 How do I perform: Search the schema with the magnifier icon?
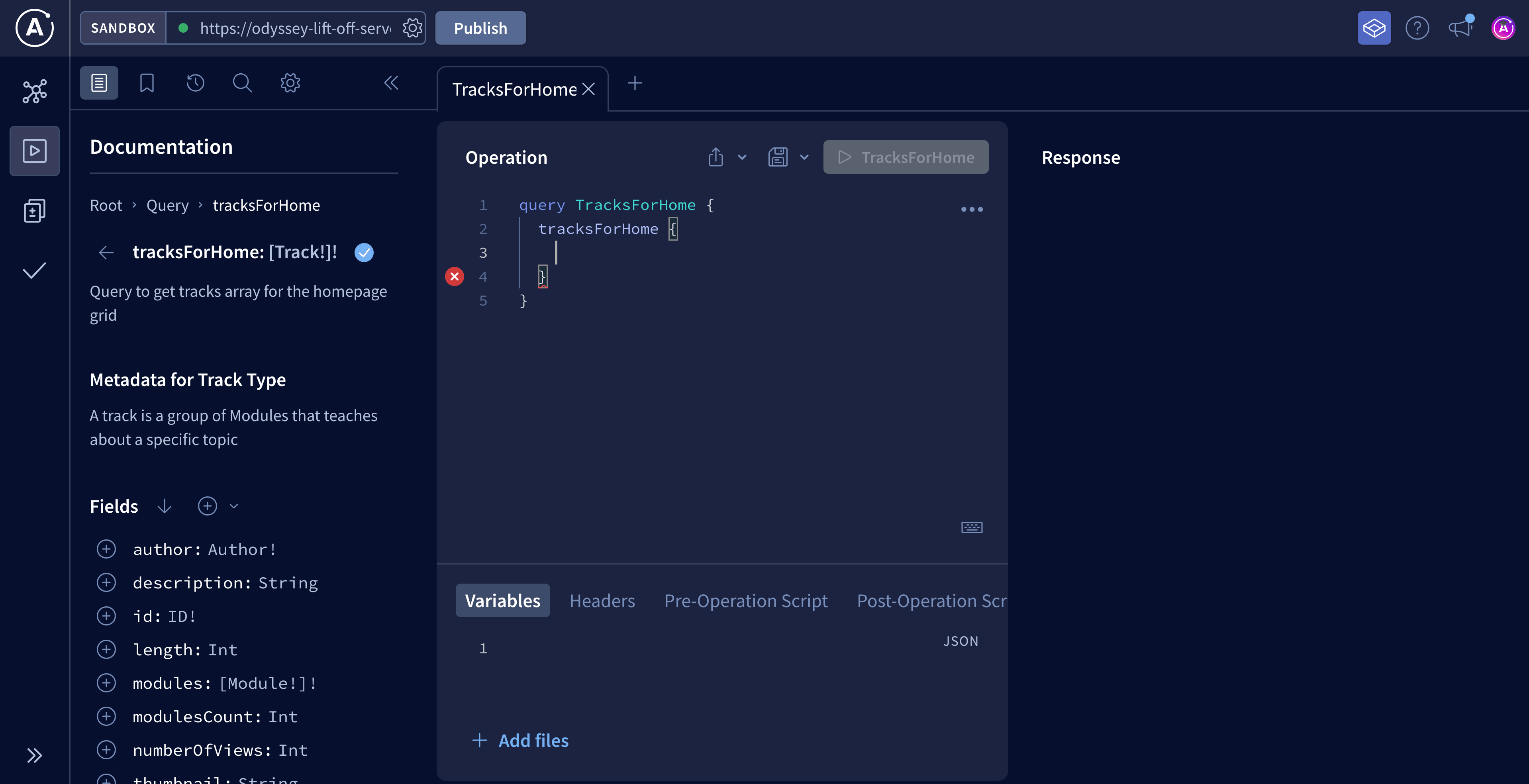point(242,83)
